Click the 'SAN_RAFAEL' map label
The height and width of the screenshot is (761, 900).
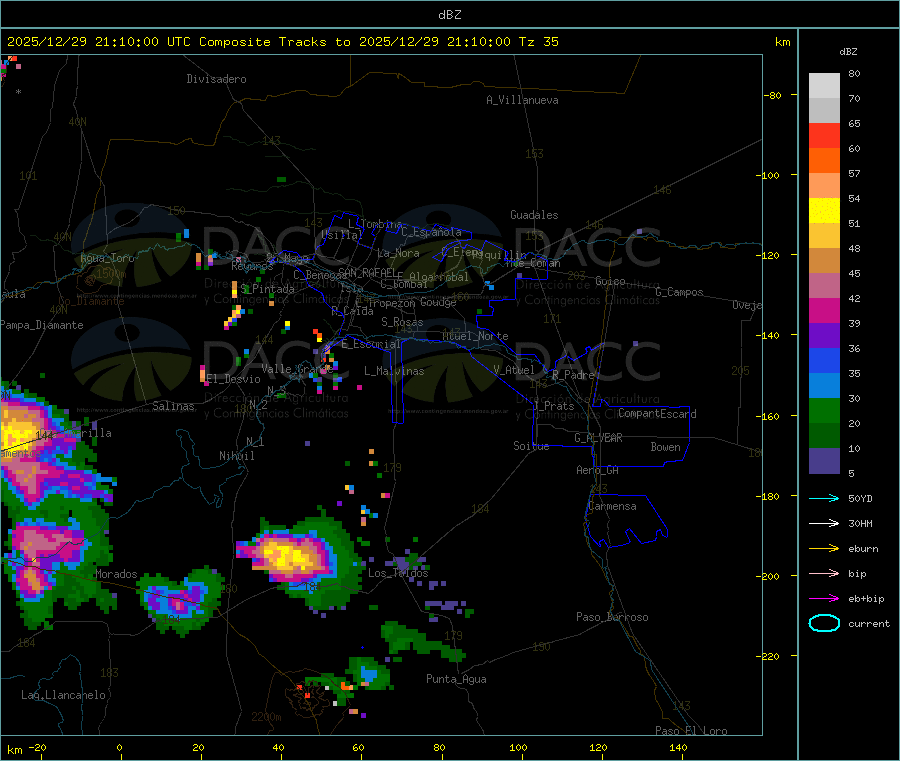click(367, 272)
